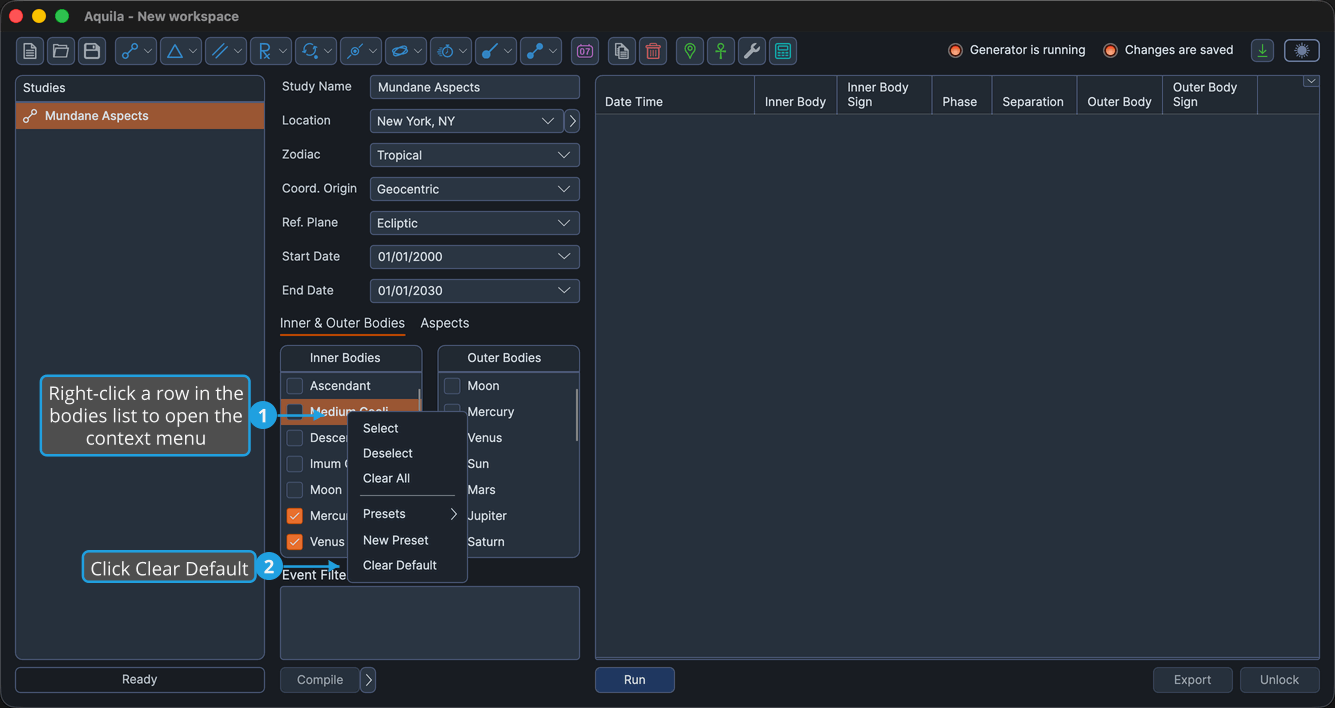
Task: Delete study with the red trash icon
Action: (653, 51)
